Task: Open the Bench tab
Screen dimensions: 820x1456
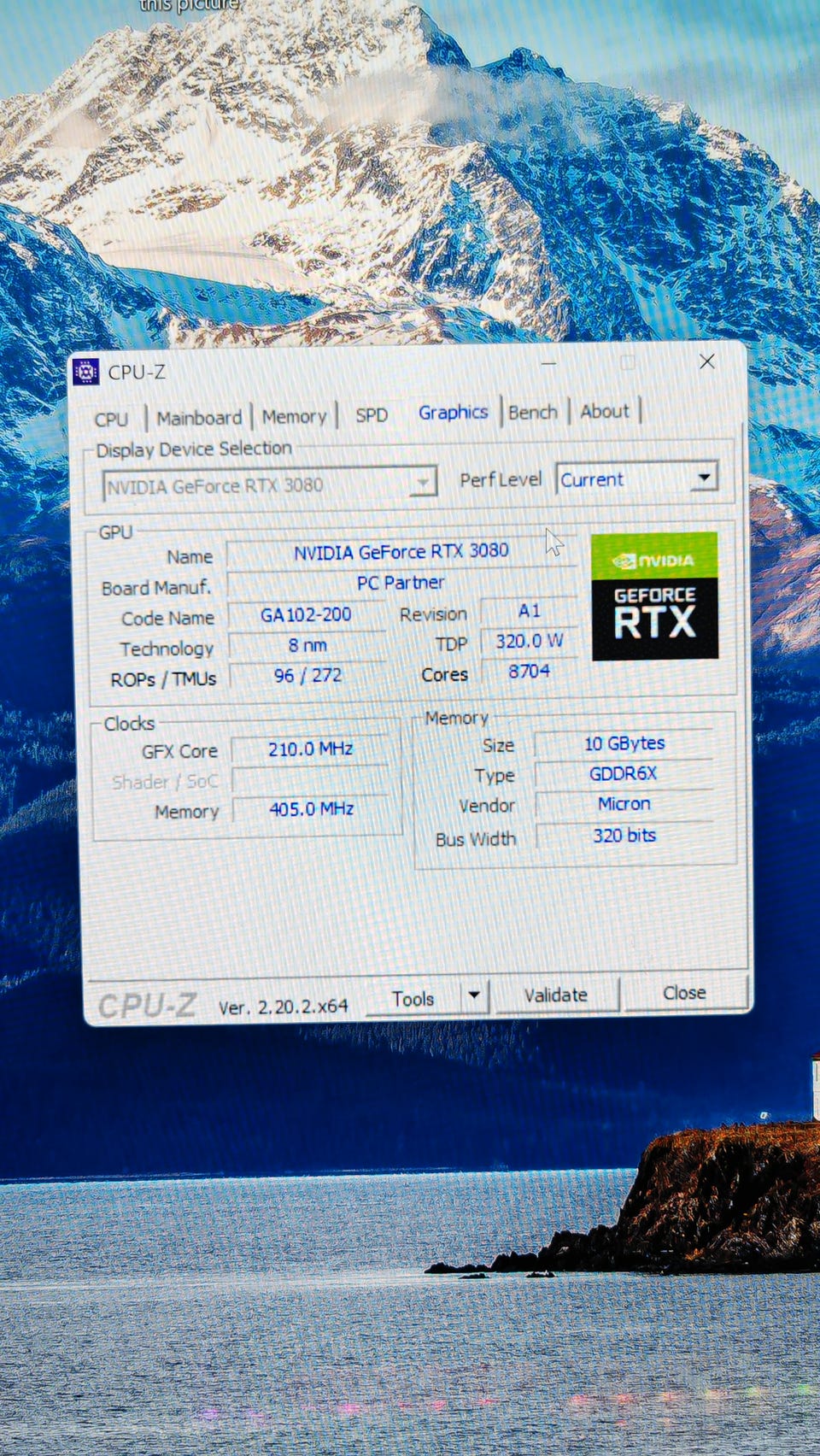Action: point(532,412)
